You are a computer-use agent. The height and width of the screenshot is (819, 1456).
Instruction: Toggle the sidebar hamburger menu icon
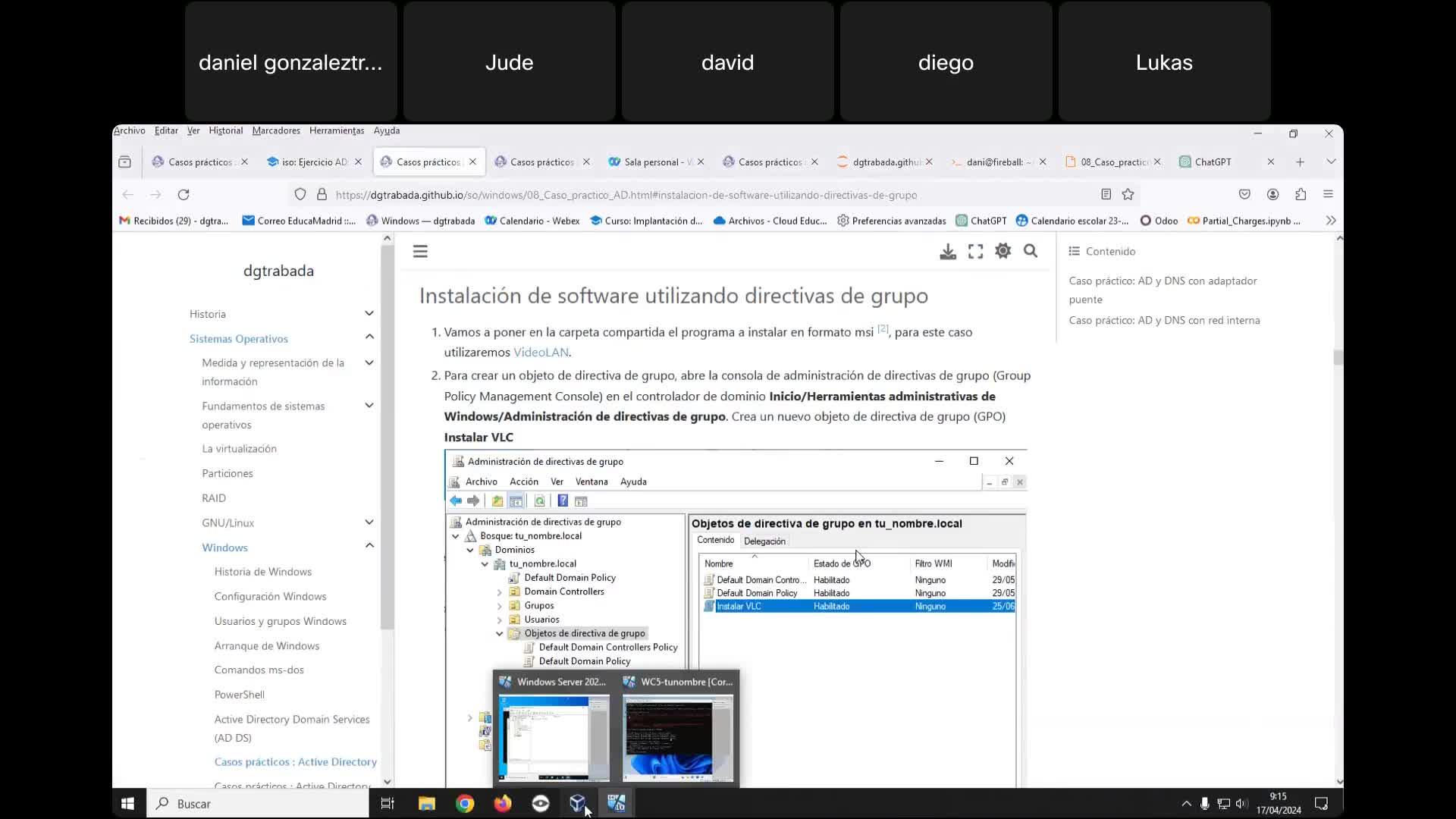point(420,251)
